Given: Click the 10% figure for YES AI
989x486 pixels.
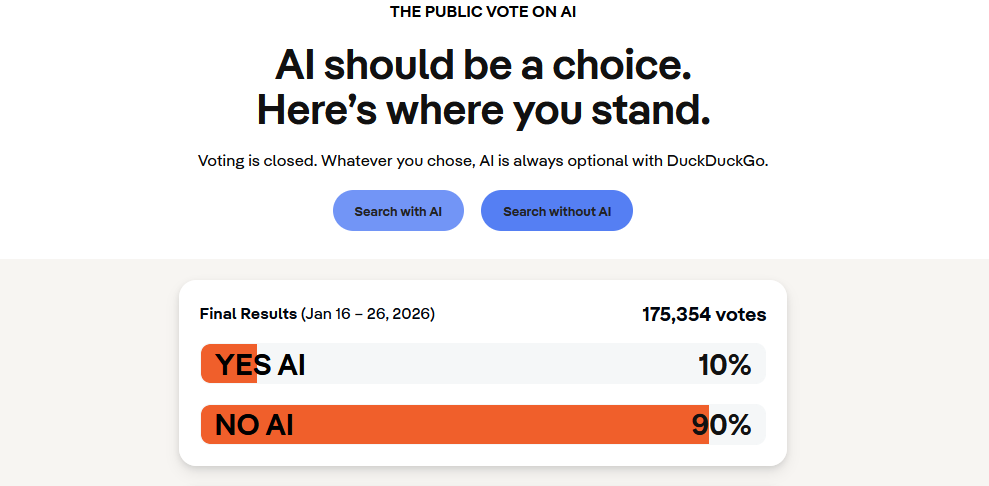Looking at the screenshot, I should [724, 366].
